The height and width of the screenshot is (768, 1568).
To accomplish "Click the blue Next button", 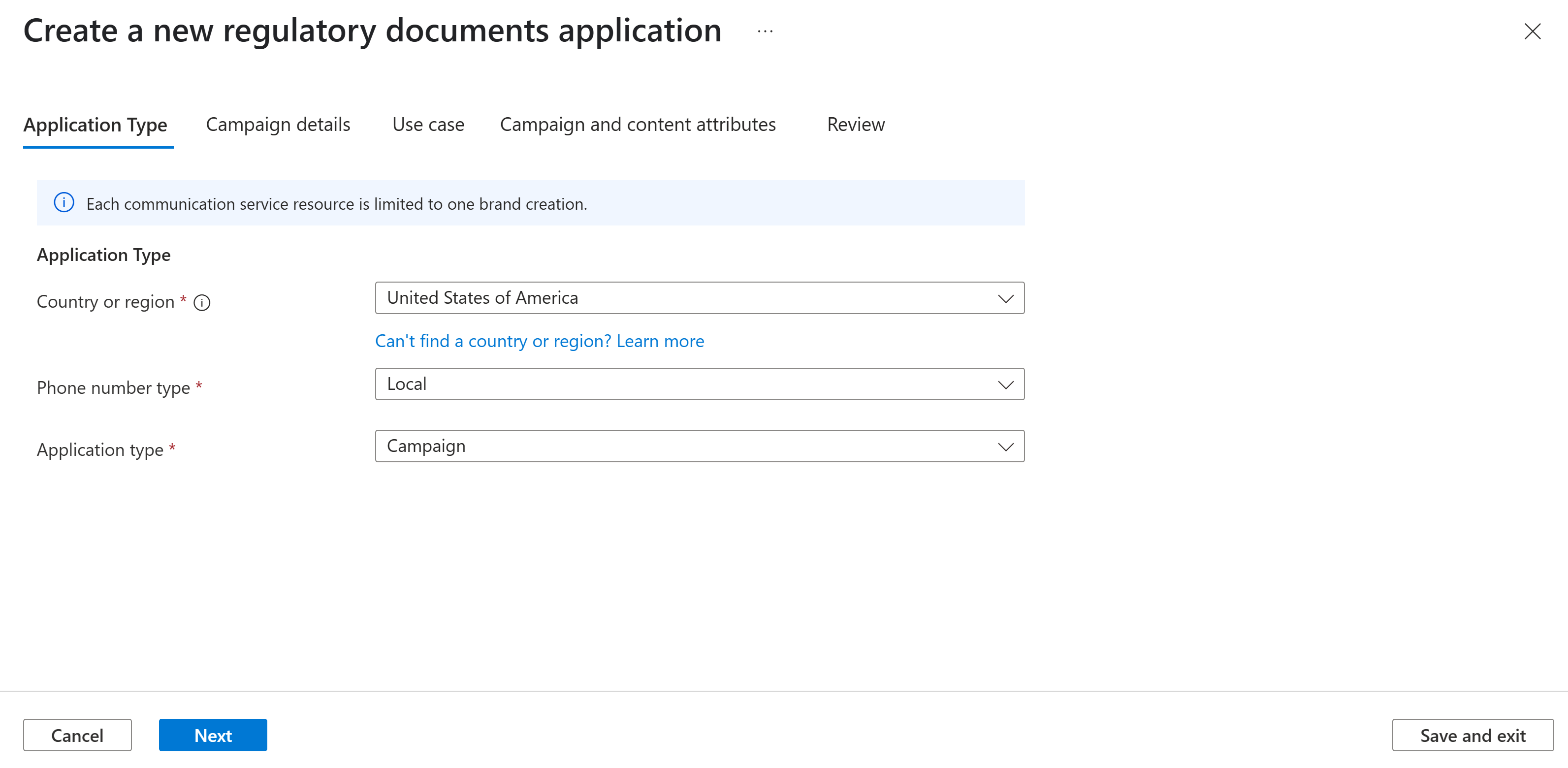I will tap(213, 735).
